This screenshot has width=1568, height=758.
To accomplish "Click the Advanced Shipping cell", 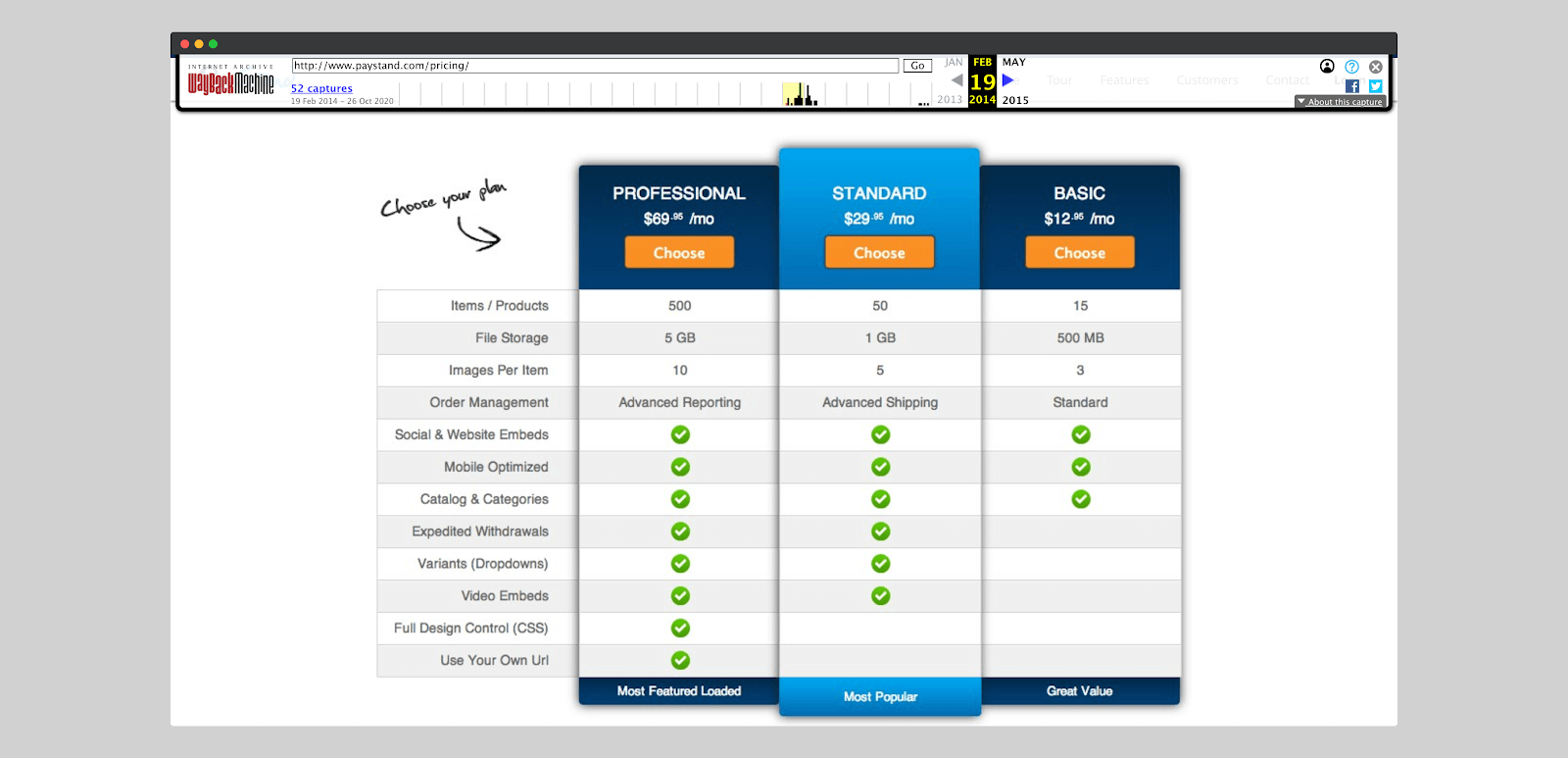I will 880,403.
